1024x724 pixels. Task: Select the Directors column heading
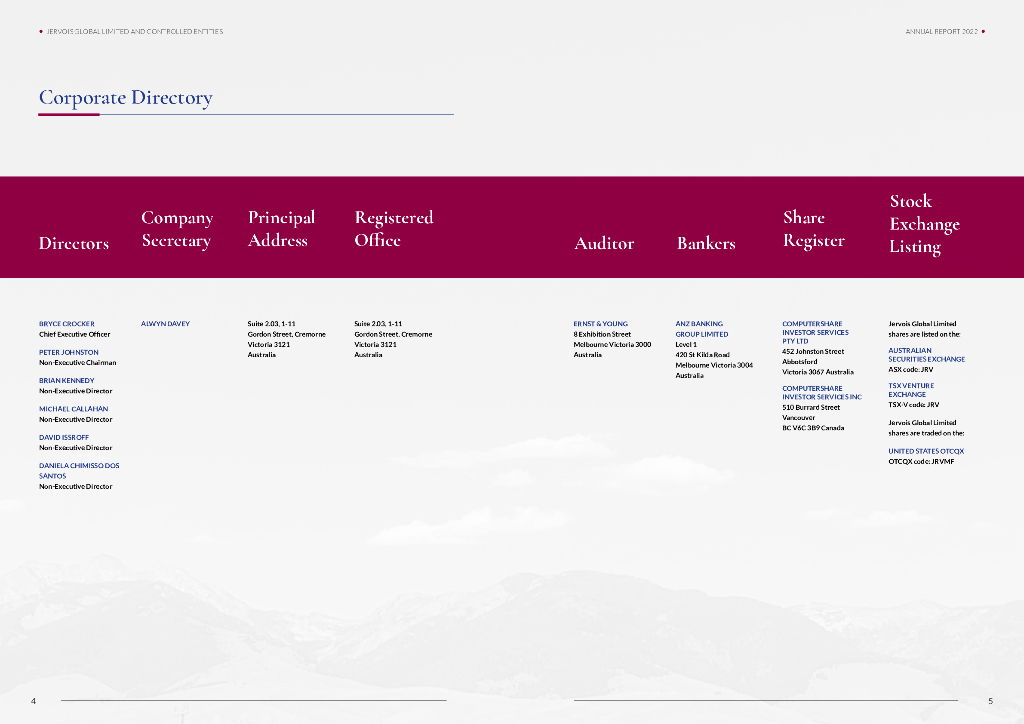point(74,243)
